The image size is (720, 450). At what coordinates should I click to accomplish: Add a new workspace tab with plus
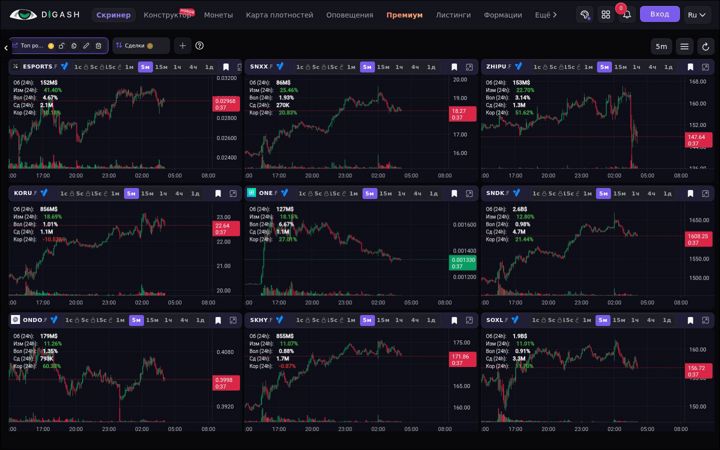(x=182, y=45)
